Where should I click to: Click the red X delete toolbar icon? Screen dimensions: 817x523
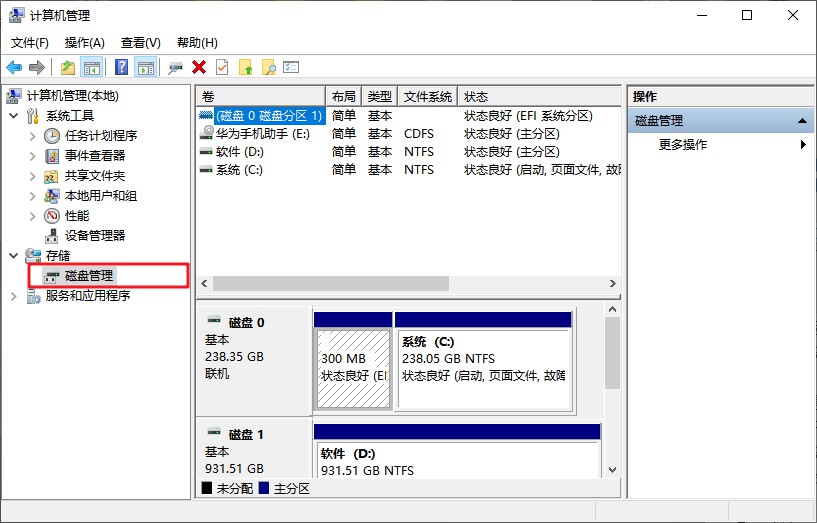coord(199,67)
